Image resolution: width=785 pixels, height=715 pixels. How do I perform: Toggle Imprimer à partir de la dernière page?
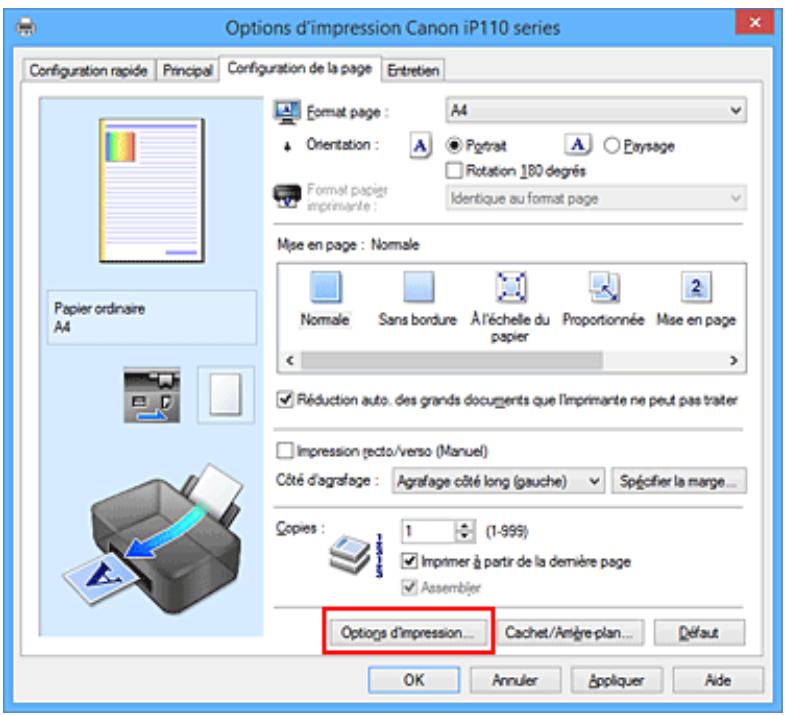click(409, 561)
